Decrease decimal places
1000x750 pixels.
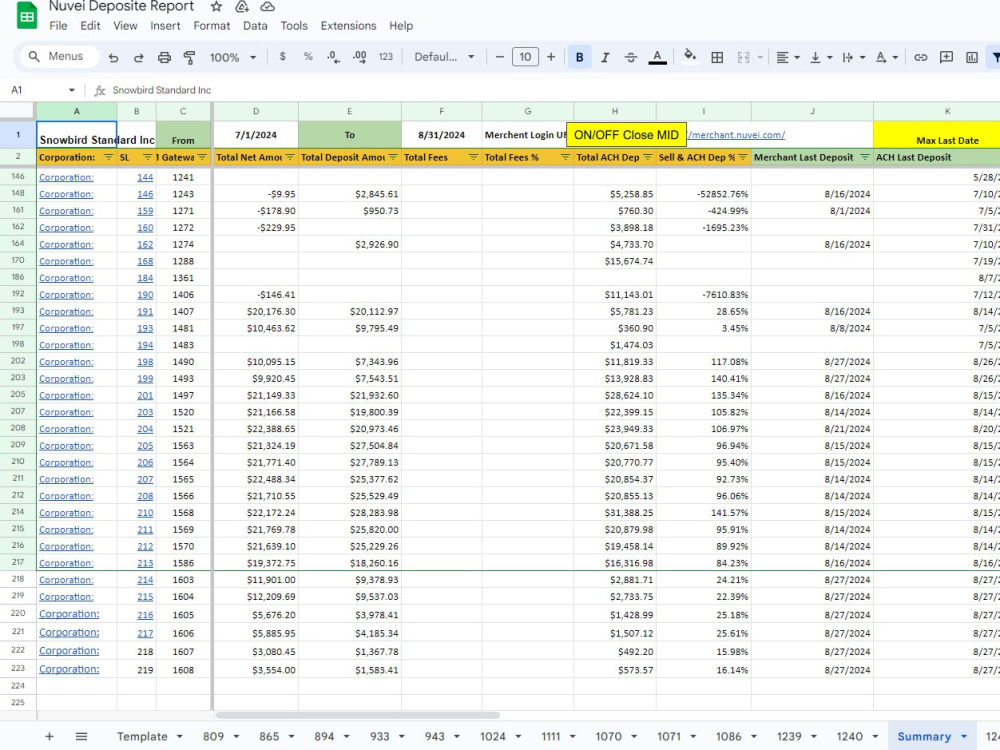(333, 57)
